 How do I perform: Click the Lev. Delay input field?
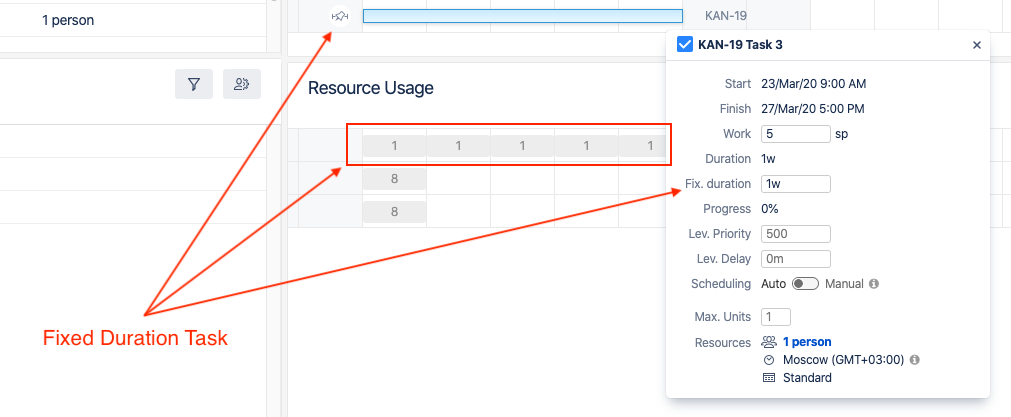click(795, 259)
